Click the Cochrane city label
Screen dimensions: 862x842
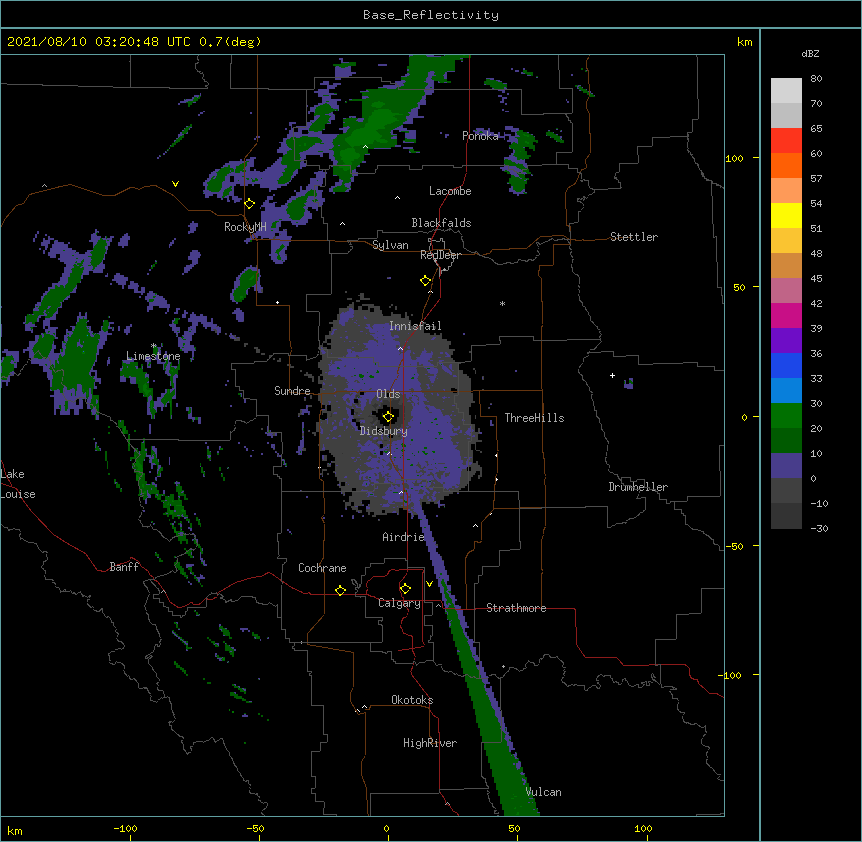[322, 568]
